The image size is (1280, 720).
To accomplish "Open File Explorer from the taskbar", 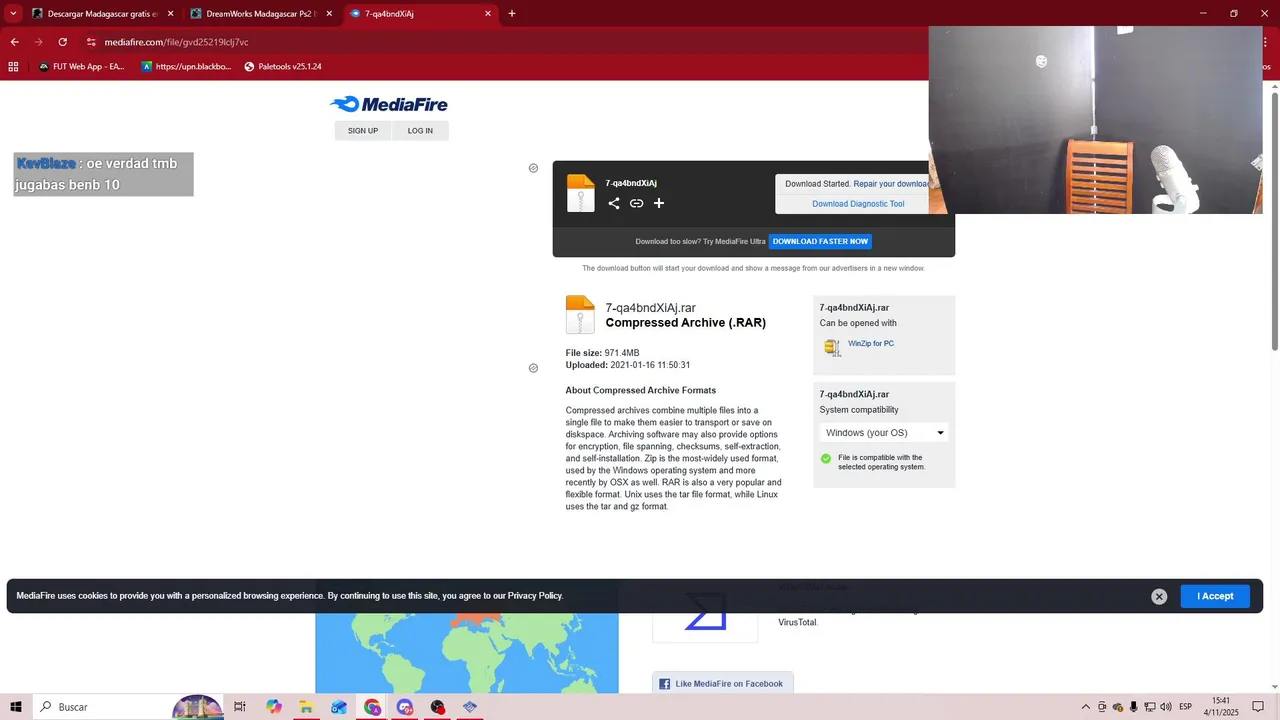I will click(x=306, y=707).
